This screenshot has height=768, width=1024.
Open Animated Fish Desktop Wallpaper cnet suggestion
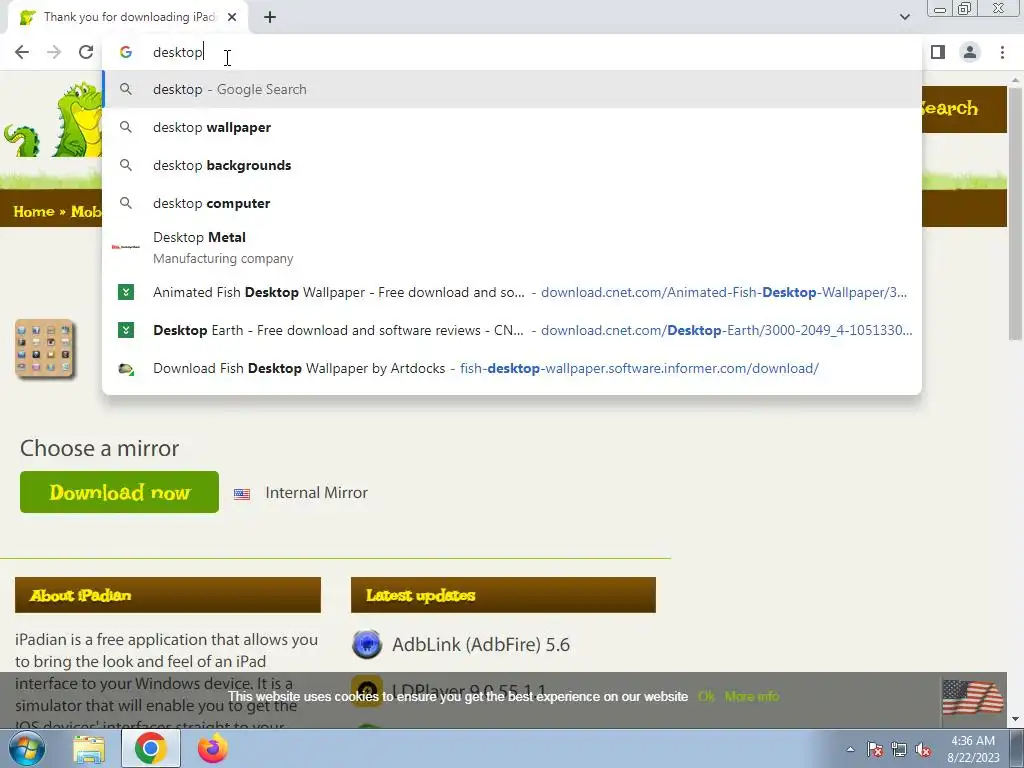coord(512,293)
